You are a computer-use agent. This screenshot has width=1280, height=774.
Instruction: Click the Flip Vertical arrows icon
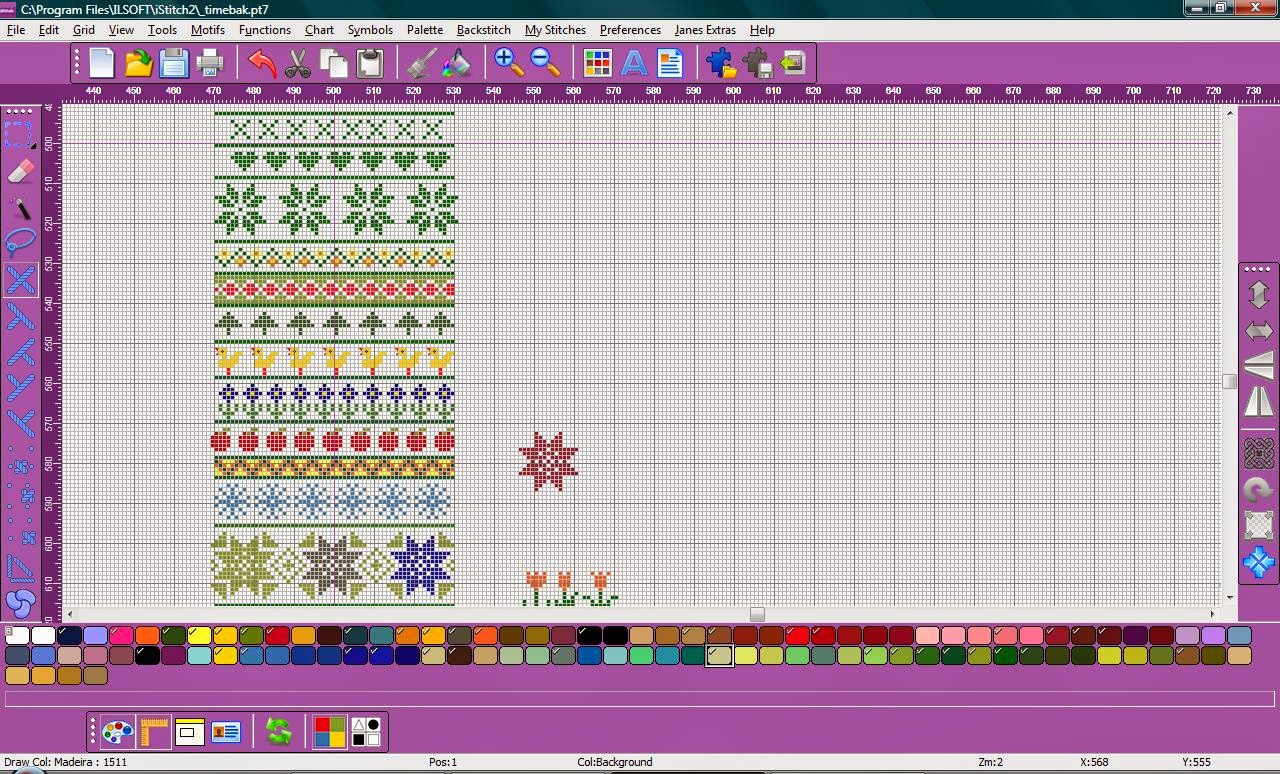1258,292
